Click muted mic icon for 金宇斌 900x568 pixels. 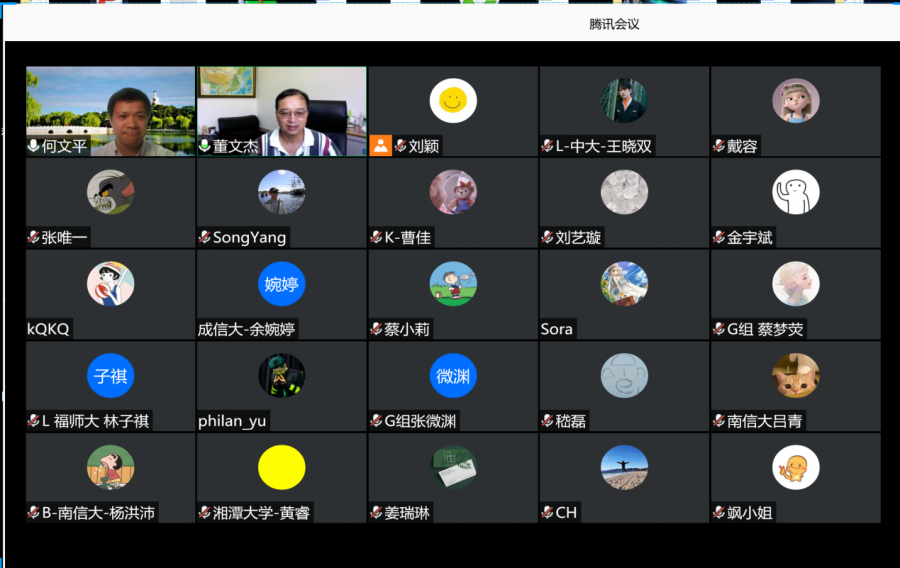click(718, 238)
